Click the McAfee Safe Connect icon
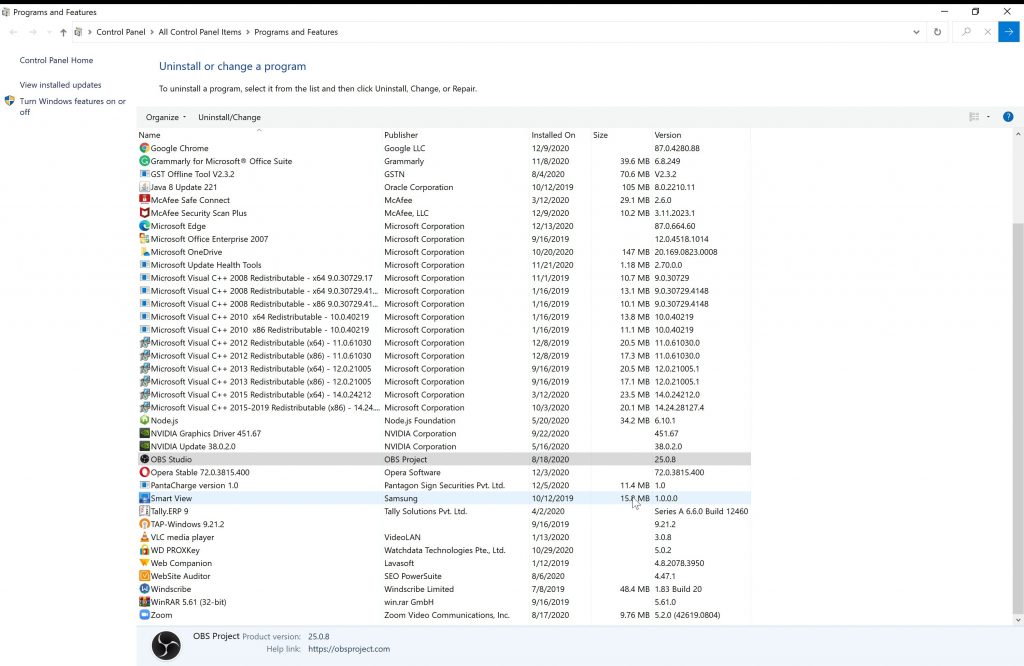 144,200
